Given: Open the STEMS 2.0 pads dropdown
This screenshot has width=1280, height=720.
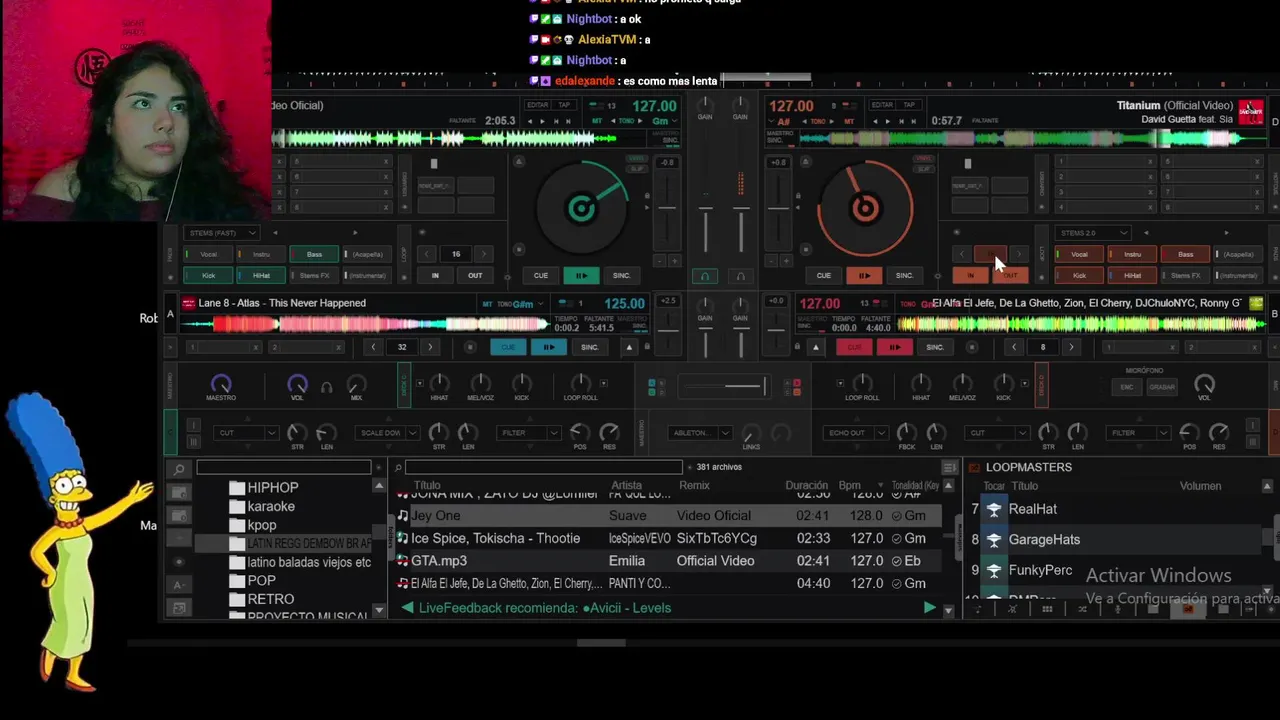Looking at the screenshot, I should click(1094, 233).
